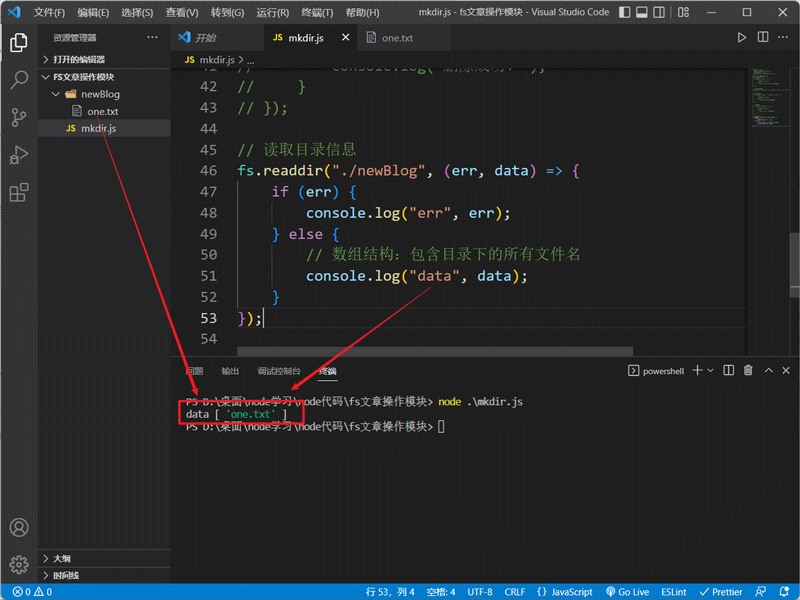The height and width of the screenshot is (600, 800).
Task: Switch to the 问题 panel tab
Action: 194,371
